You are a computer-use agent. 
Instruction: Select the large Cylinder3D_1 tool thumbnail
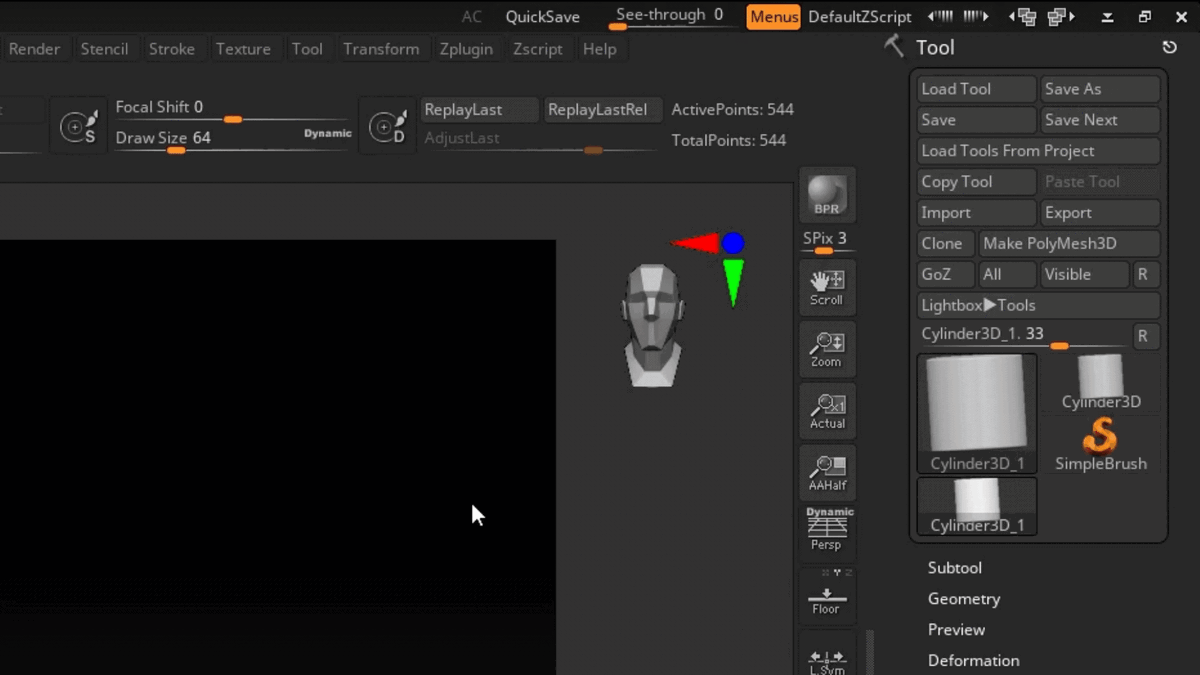[977, 413]
